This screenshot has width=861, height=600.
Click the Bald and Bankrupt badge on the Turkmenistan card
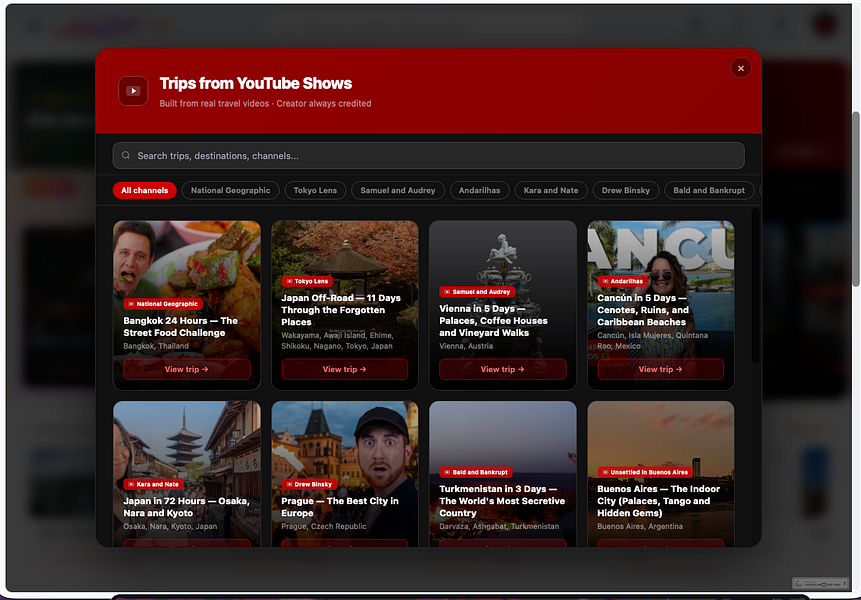(x=476, y=472)
